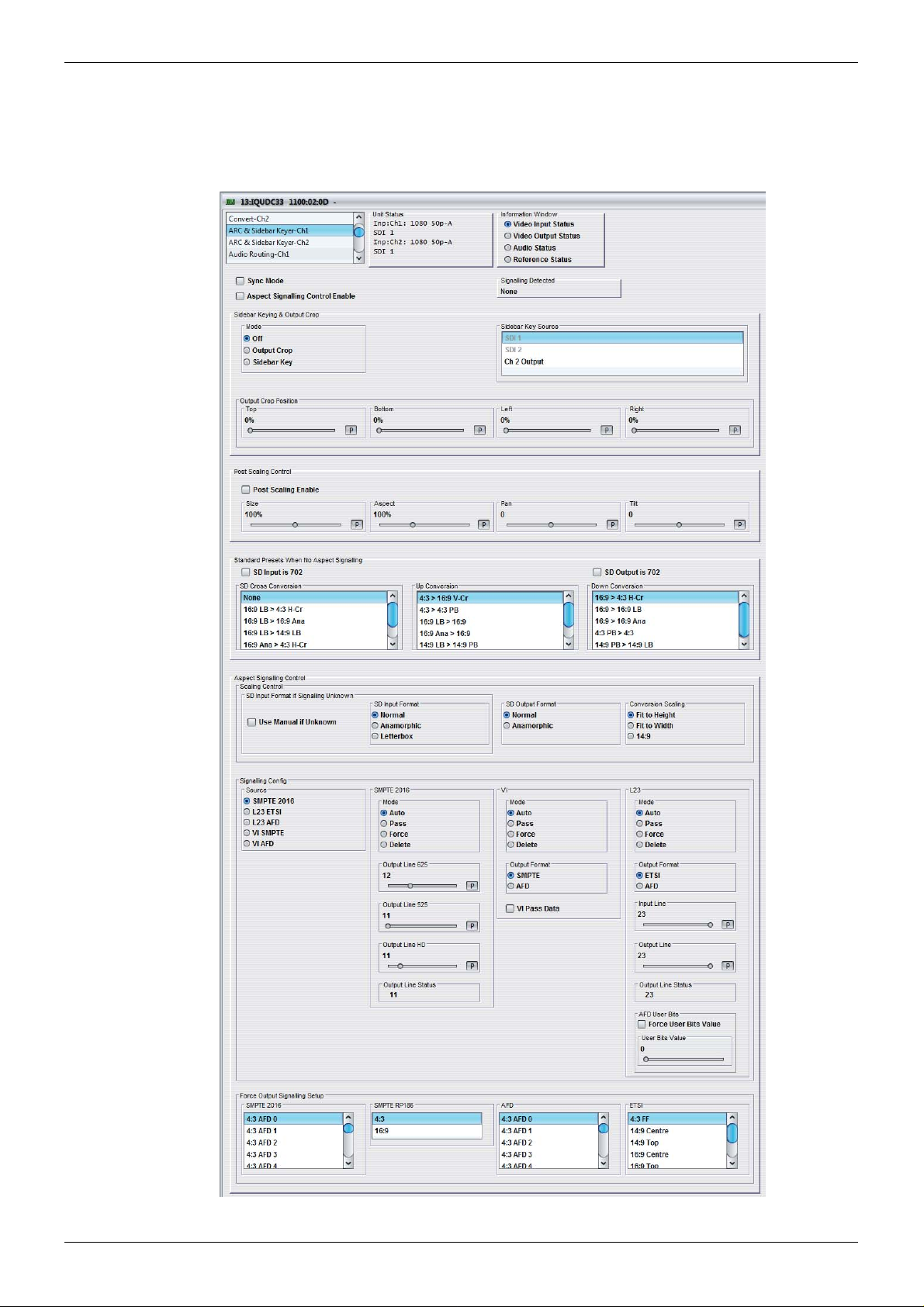
Task: Select Convert-Ch2 list entry
Action: [289, 219]
